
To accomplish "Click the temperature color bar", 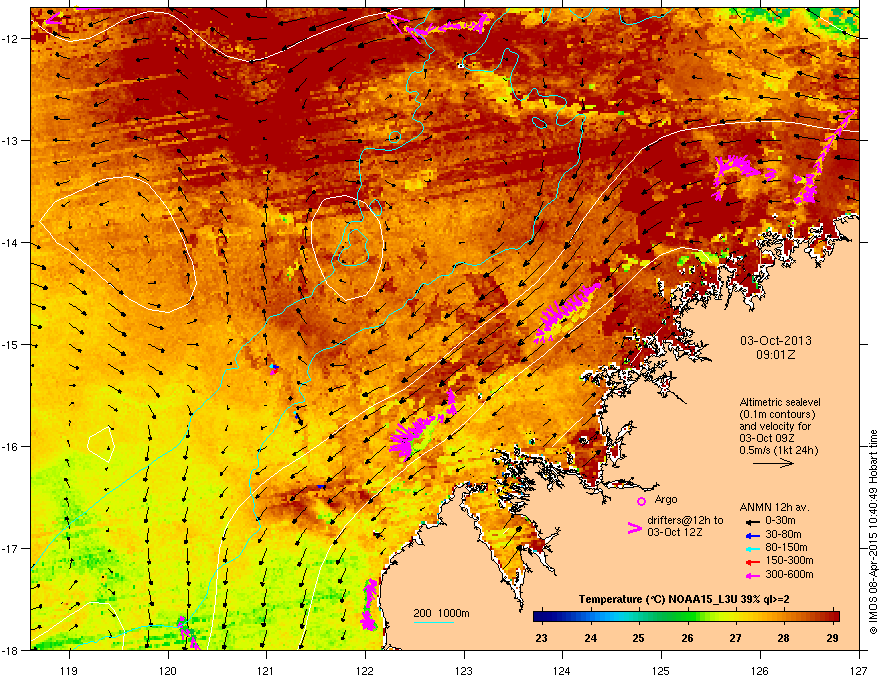I will tap(686, 616).
